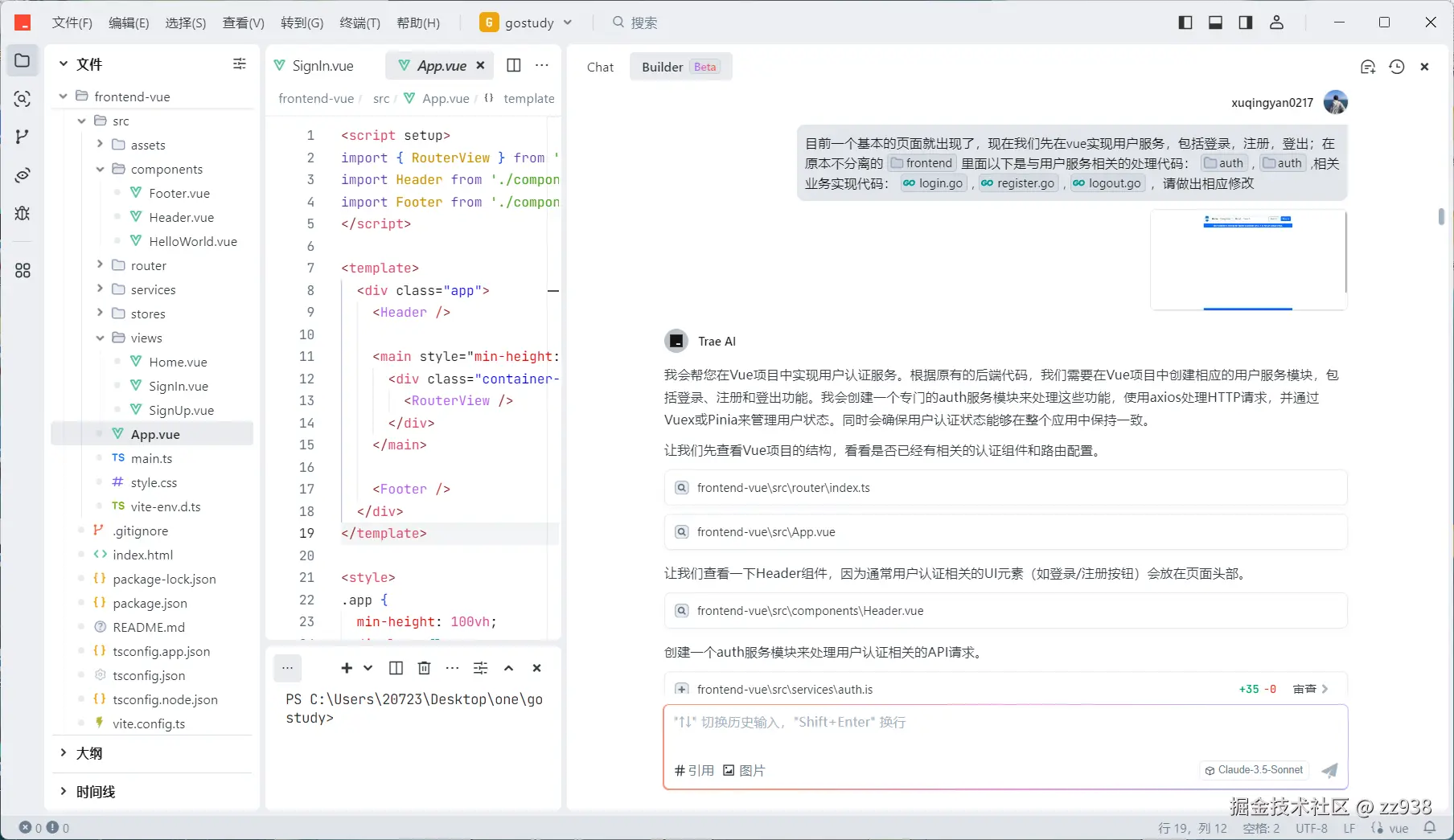Screen dimensions: 1454x840
Task: Open the search scan icon in activity bar
Action: point(23,99)
